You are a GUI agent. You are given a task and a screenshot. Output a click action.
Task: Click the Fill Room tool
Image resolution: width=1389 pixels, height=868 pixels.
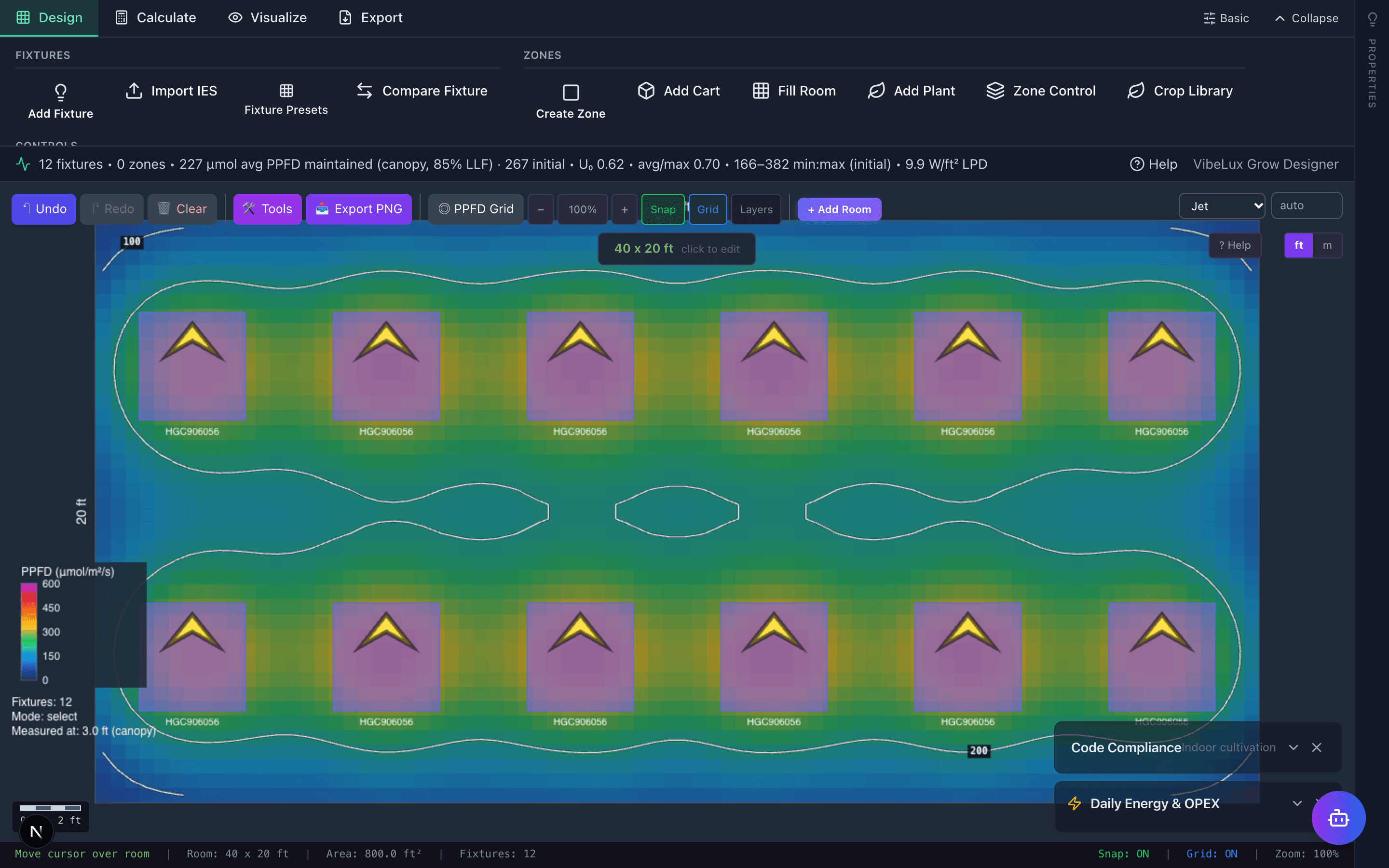point(794,91)
